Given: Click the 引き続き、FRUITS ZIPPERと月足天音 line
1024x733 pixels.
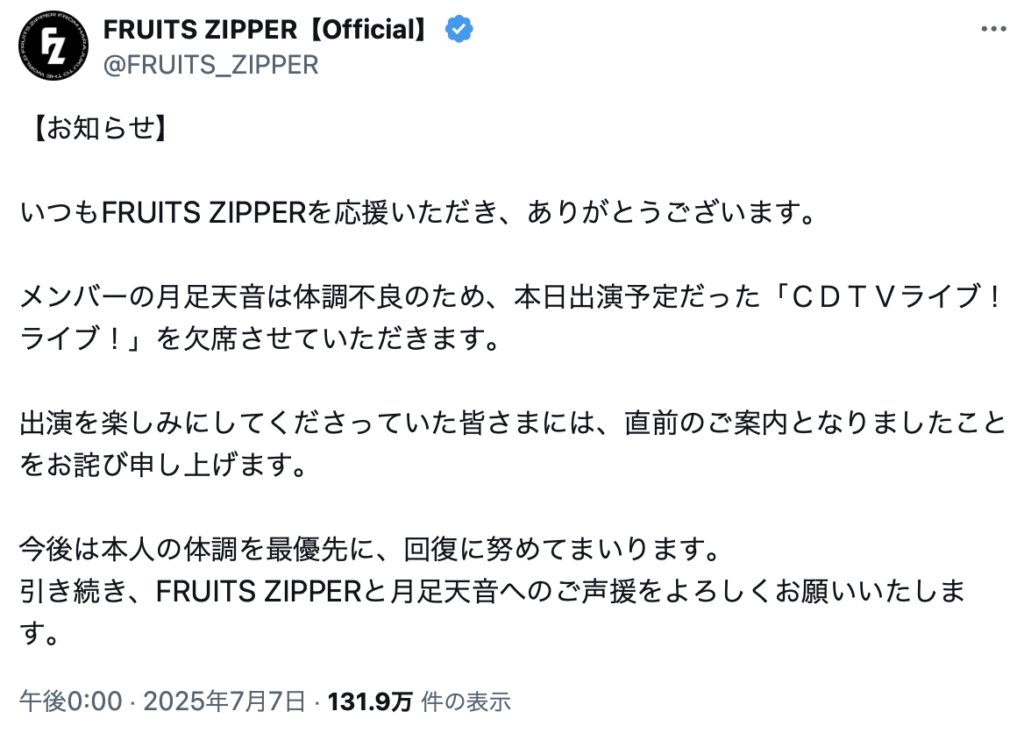Looking at the screenshot, I should point(492,591).
